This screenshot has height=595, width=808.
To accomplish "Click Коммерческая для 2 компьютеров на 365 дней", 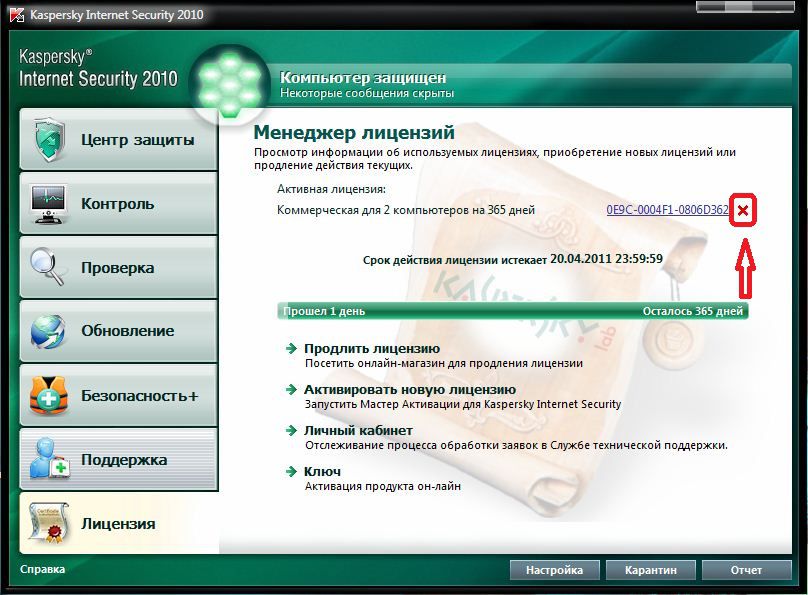I will click(x=406, y=210).
